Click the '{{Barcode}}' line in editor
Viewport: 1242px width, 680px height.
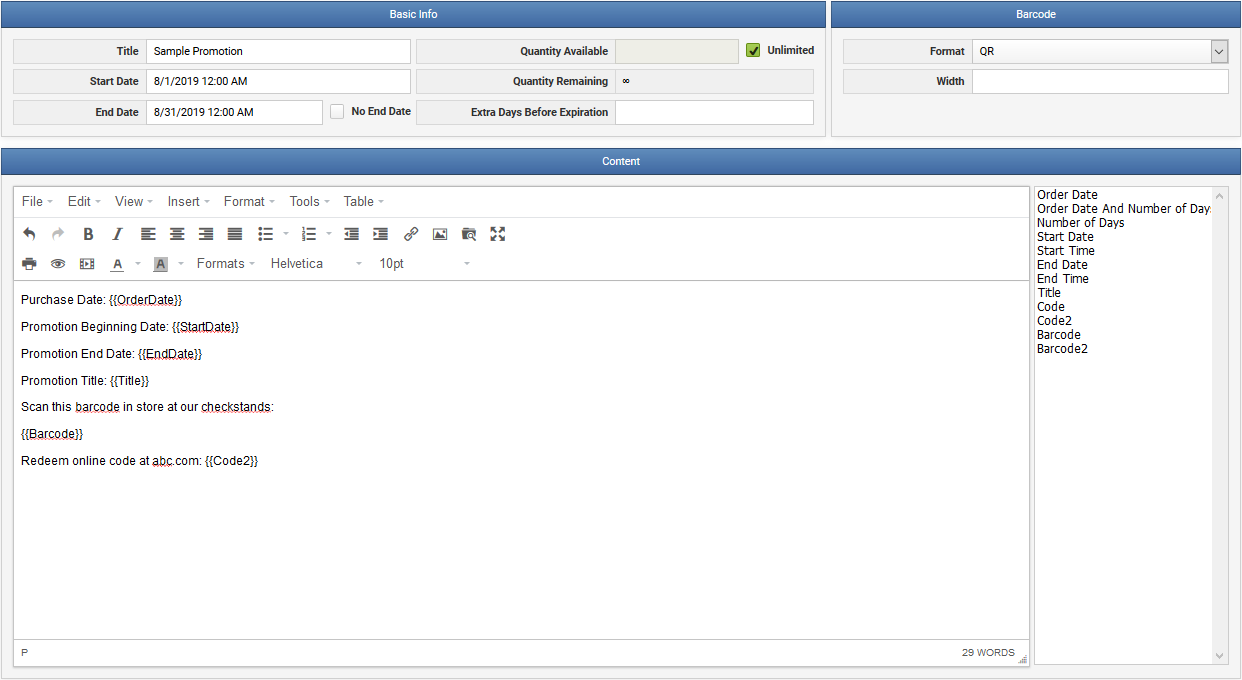pyautogui.click(x=52, y=434)
